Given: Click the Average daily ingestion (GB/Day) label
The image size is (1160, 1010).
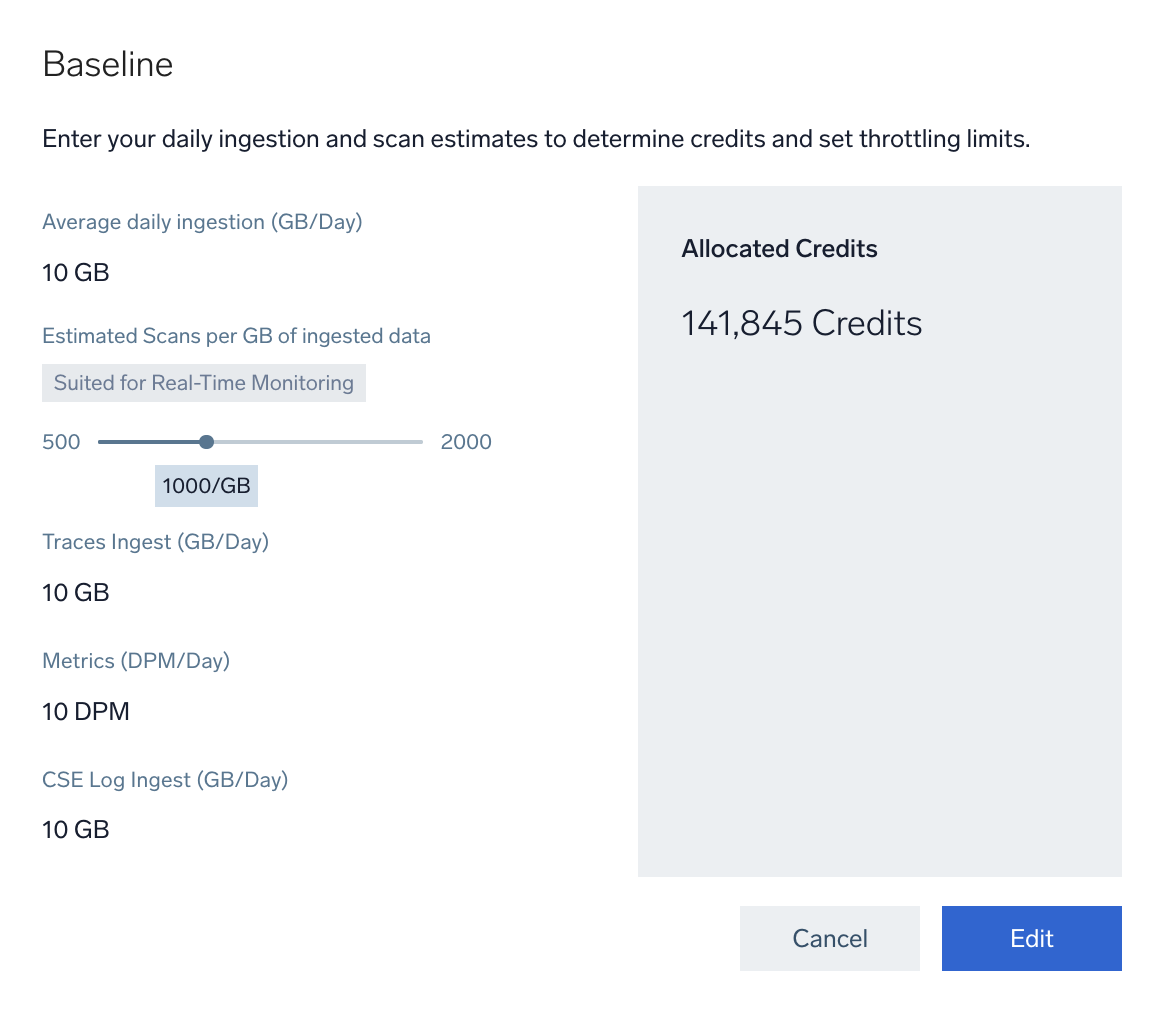Looking at the screenshot, I should pyautogui.click(x=202, y=222).
